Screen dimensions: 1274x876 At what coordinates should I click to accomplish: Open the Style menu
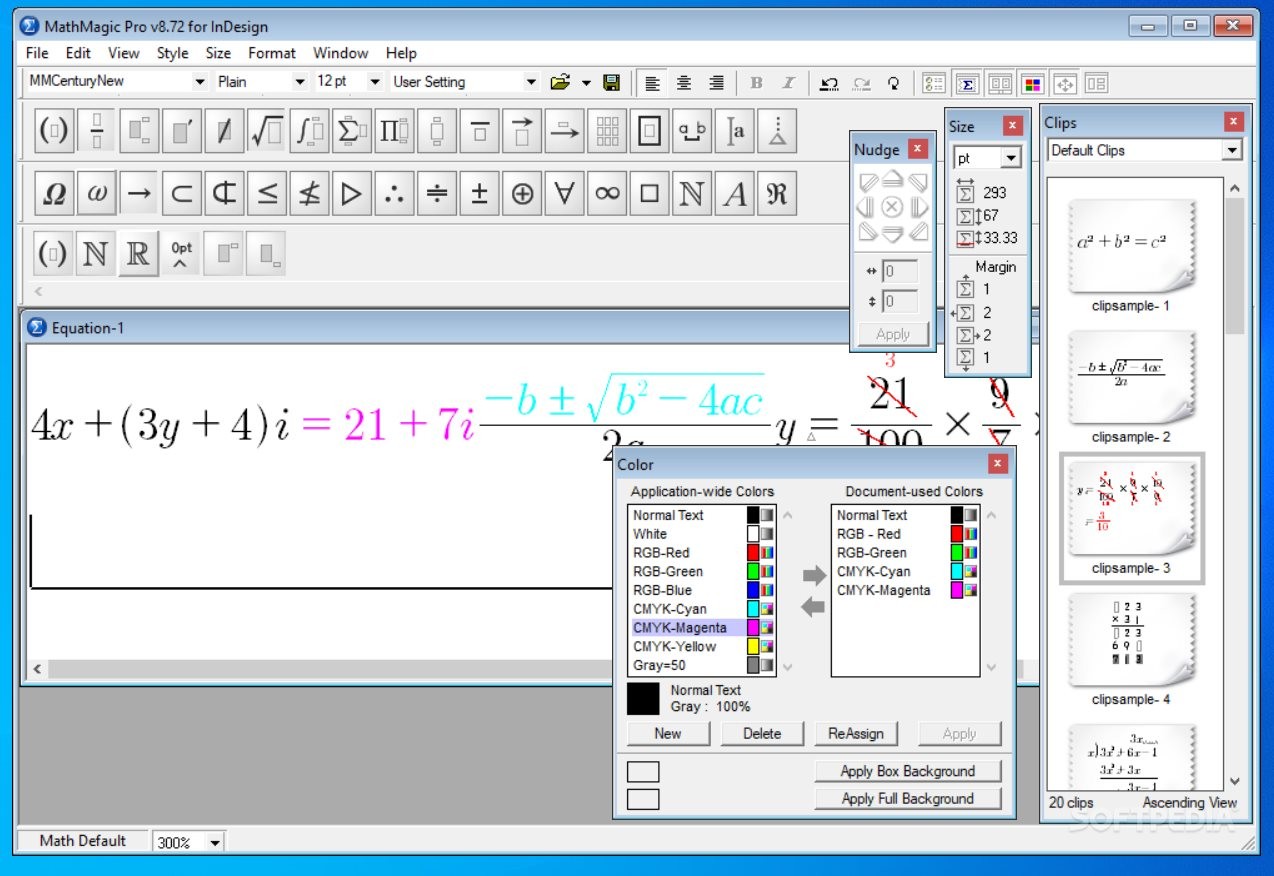[173, 53]
